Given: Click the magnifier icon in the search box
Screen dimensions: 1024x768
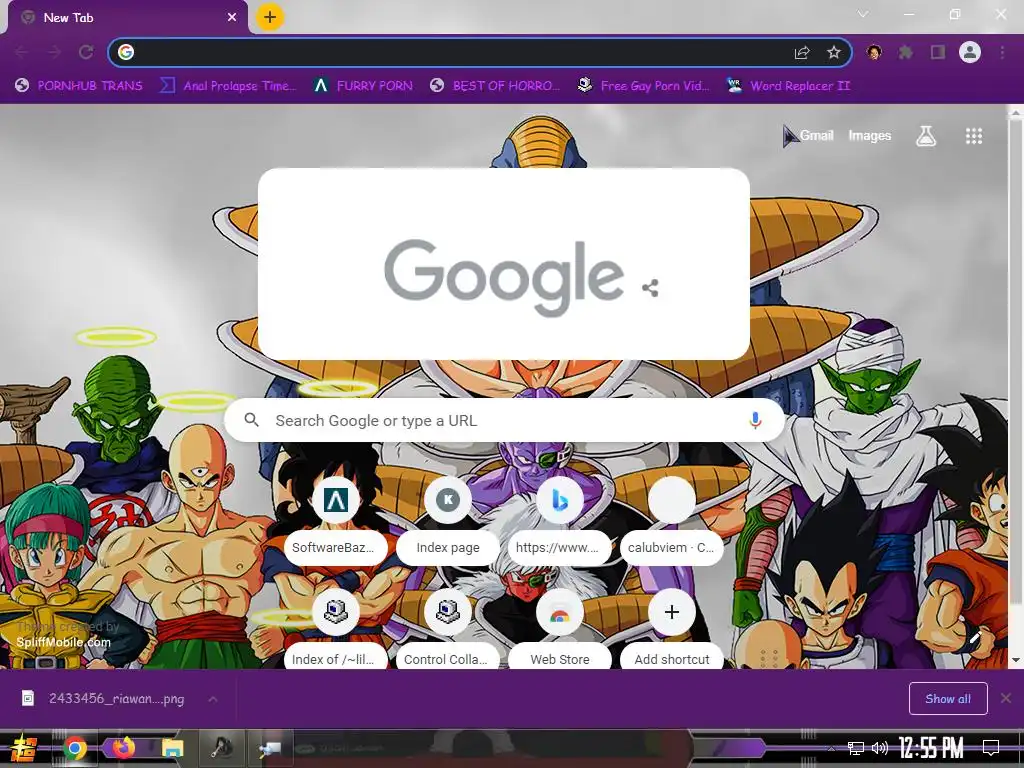Looking at the screenshot, I should pyautogui.click(x=251, y=420).
